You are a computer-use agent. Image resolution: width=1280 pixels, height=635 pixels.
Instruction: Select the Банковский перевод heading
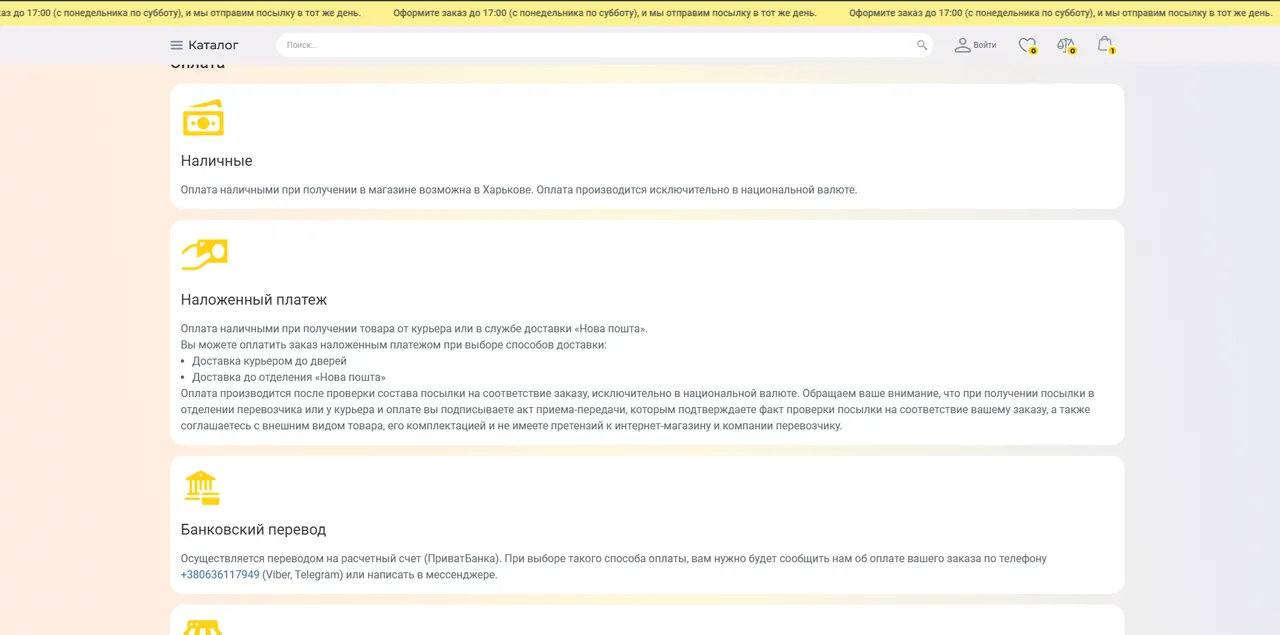point(253,530)
